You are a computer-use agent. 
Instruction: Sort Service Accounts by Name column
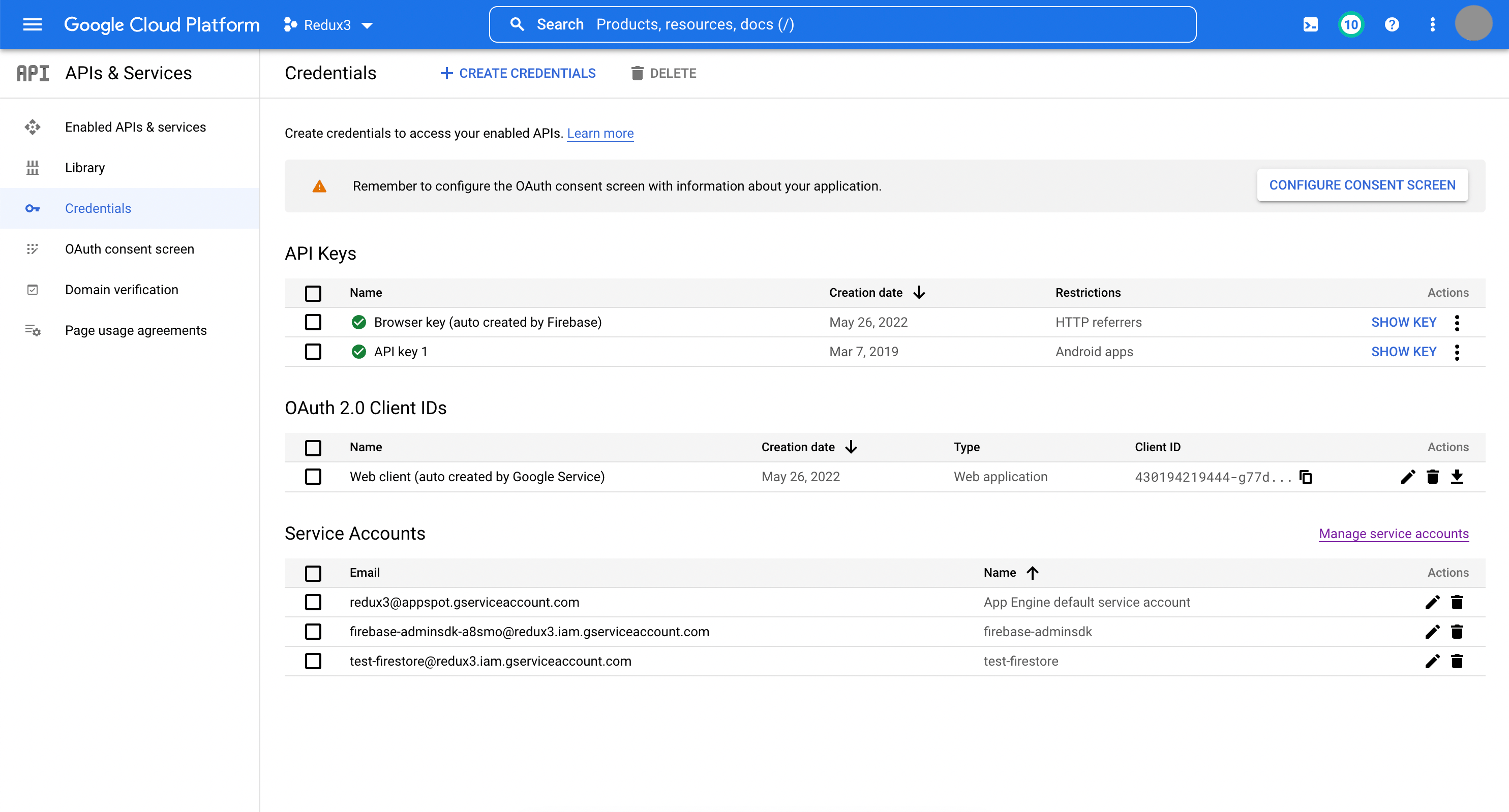coord(1011,573)
